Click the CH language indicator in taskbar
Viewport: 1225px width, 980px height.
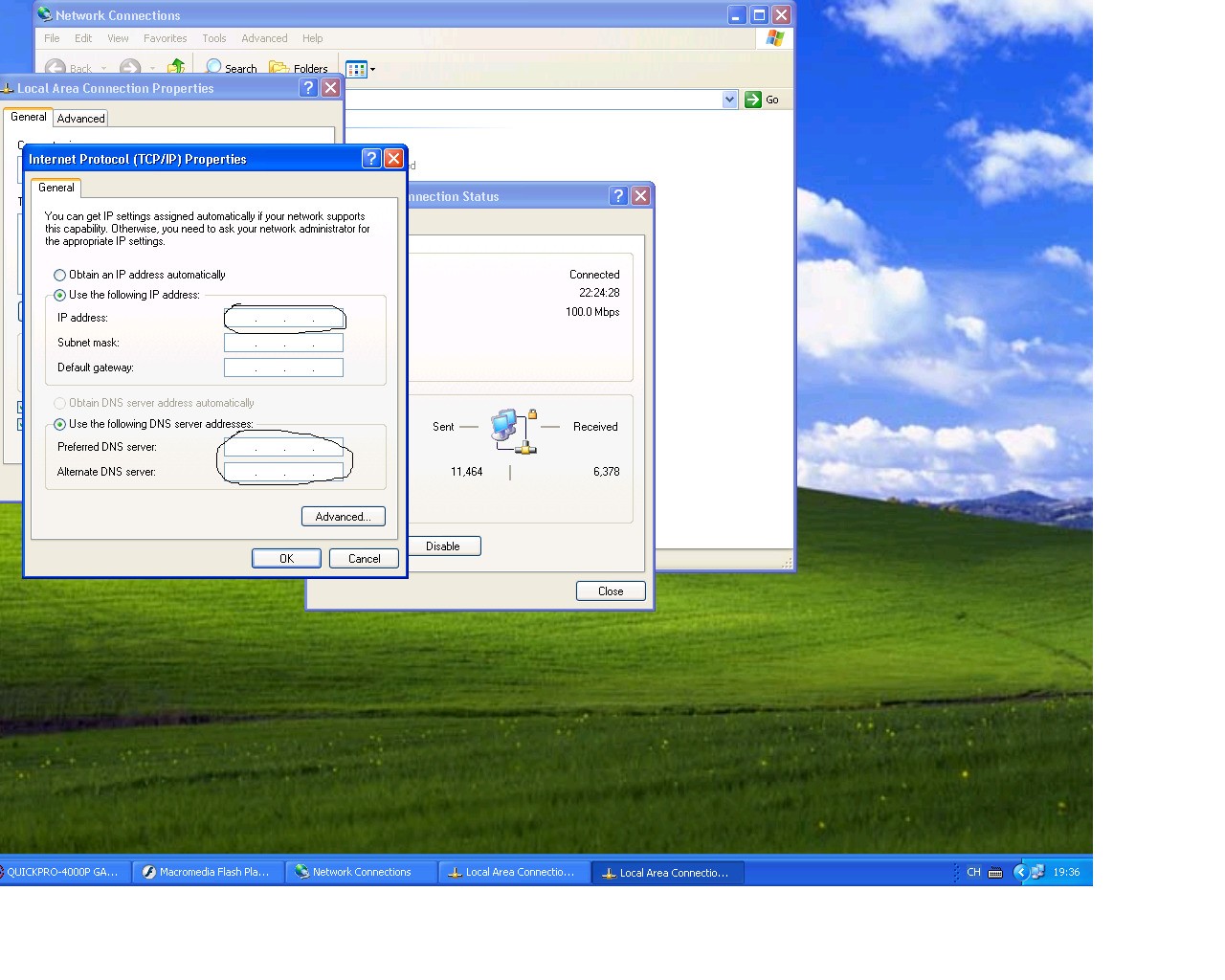973,872
